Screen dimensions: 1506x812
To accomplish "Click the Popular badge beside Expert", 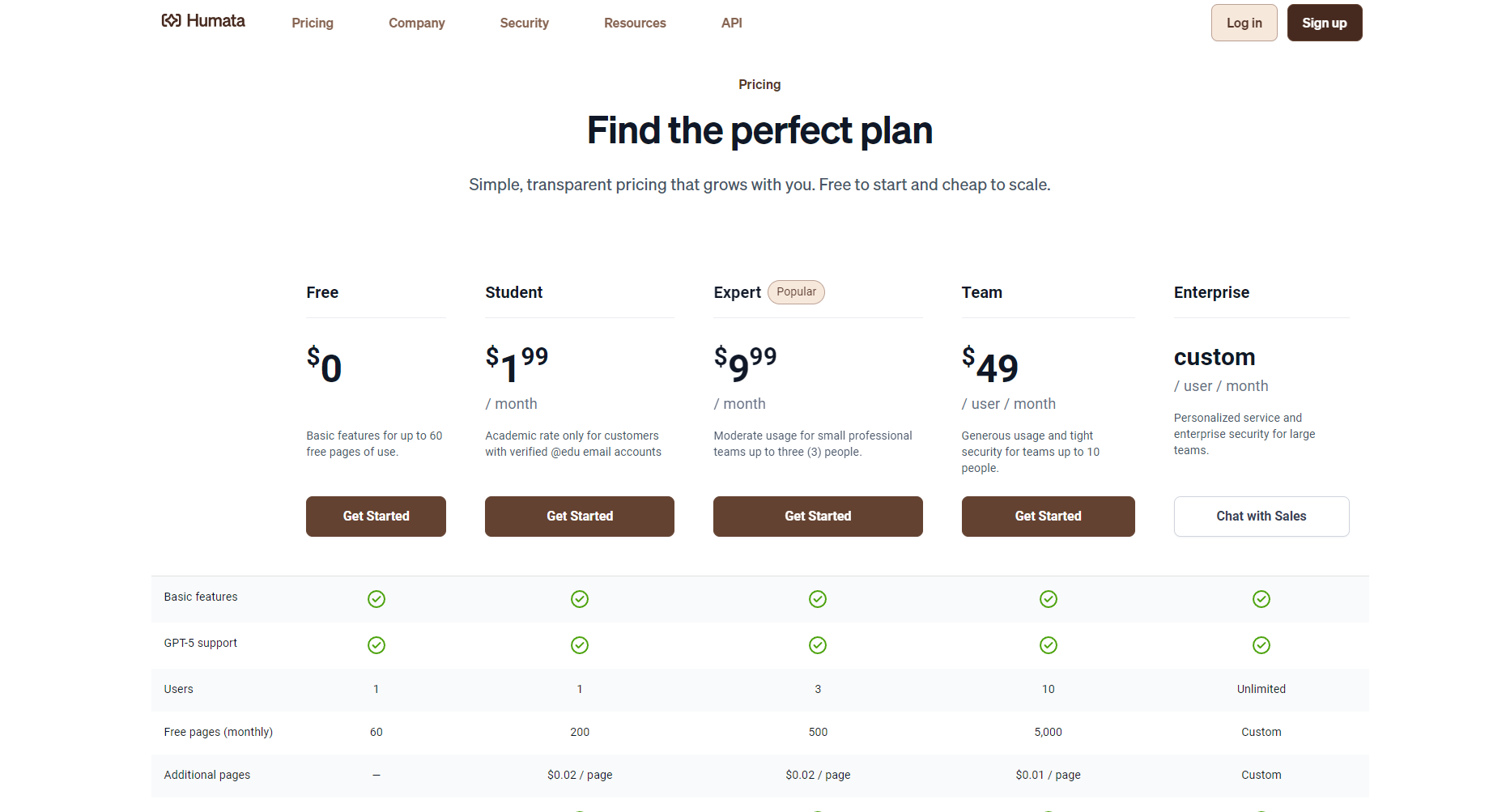I will click(x=796, y=292).
